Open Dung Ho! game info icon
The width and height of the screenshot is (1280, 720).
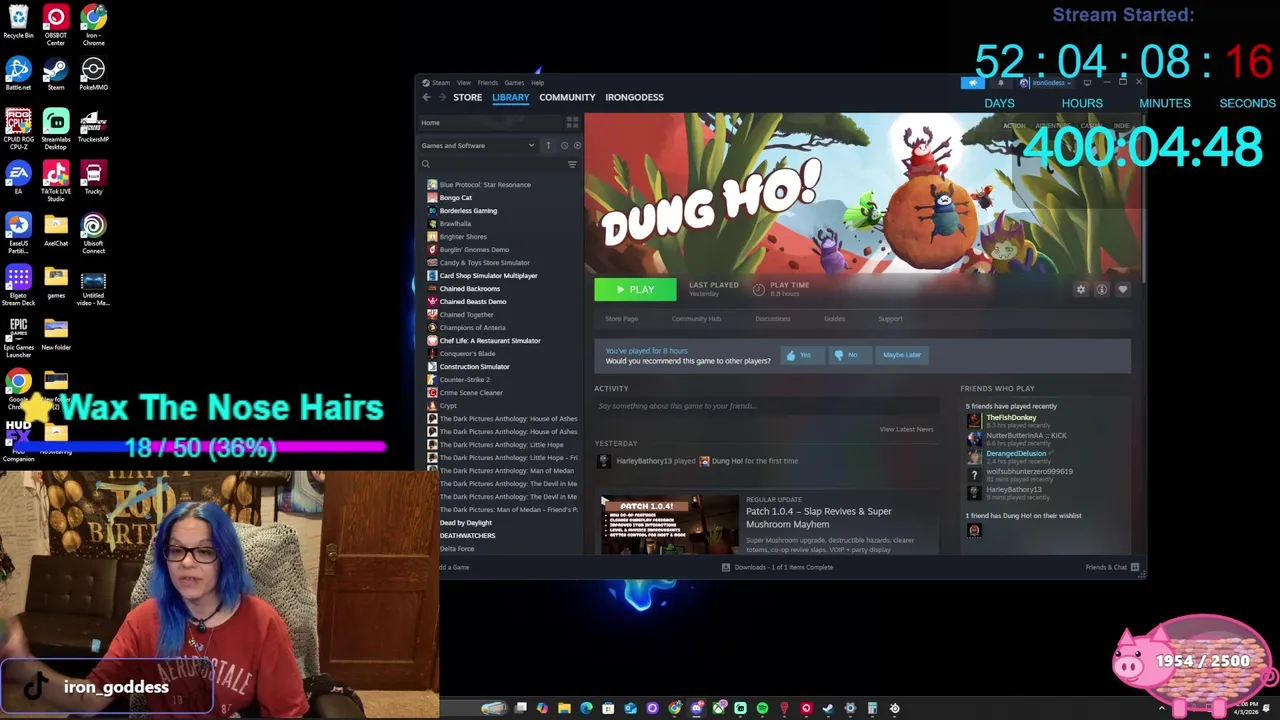pos(1101,290)
